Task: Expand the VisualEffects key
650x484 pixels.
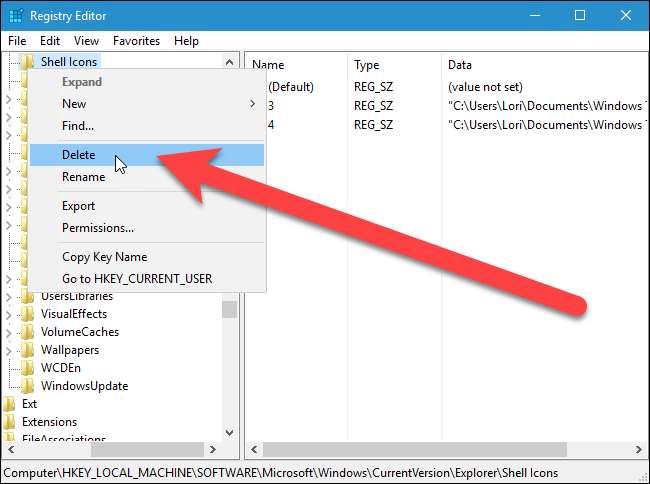Action: coord(9,315)
